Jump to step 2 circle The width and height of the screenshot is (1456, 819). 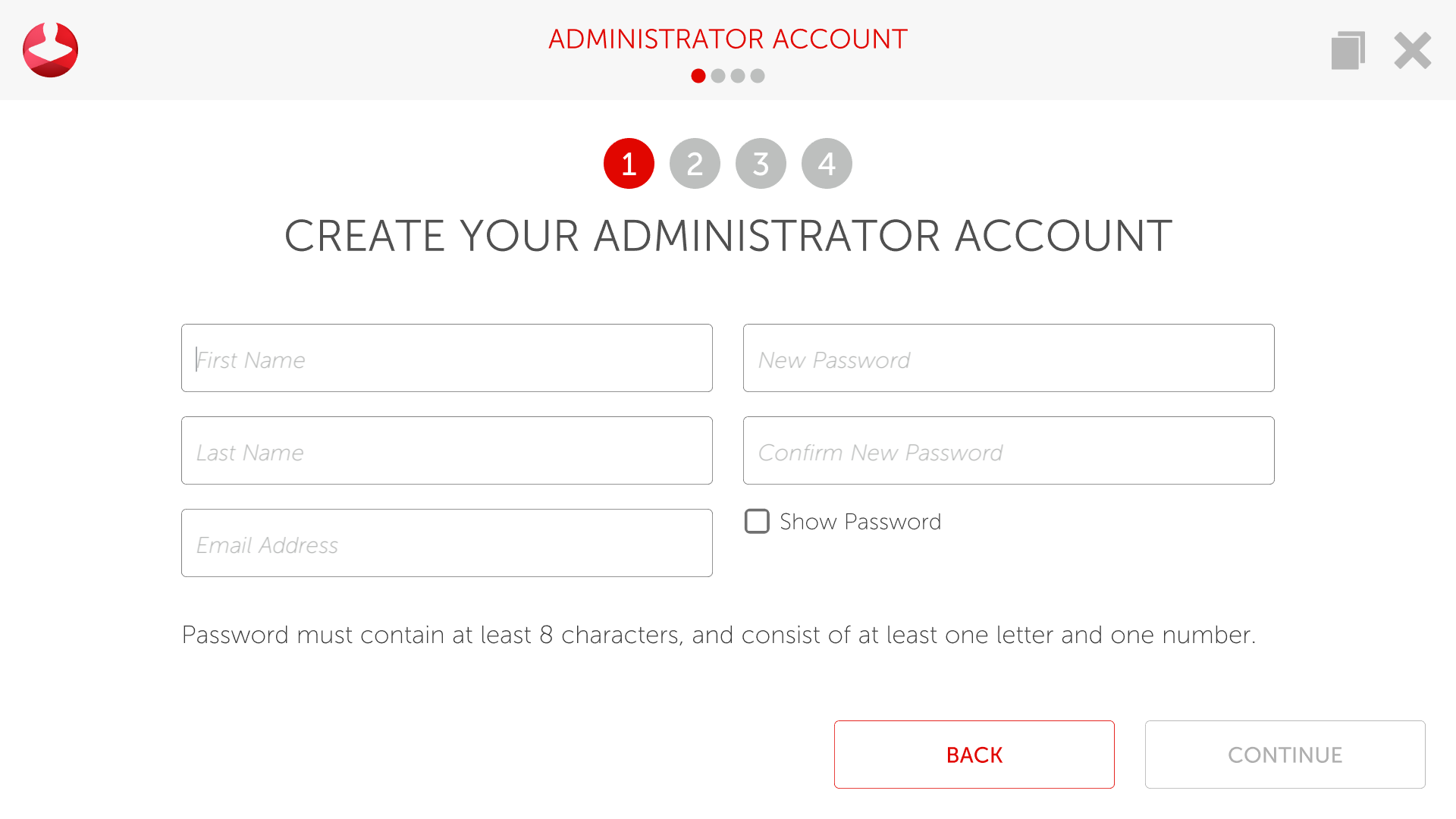tap(695, 164)
